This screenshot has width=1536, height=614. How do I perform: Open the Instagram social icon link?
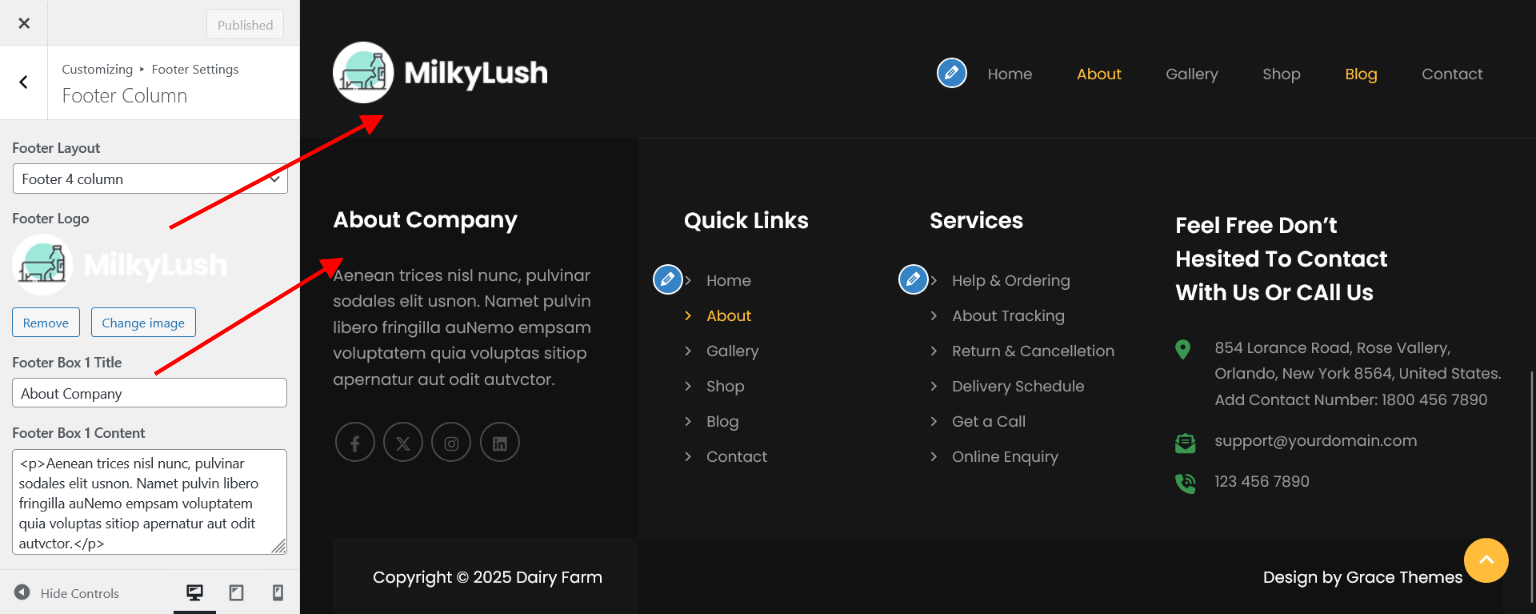pyautogui.click(x=451, y=442)
